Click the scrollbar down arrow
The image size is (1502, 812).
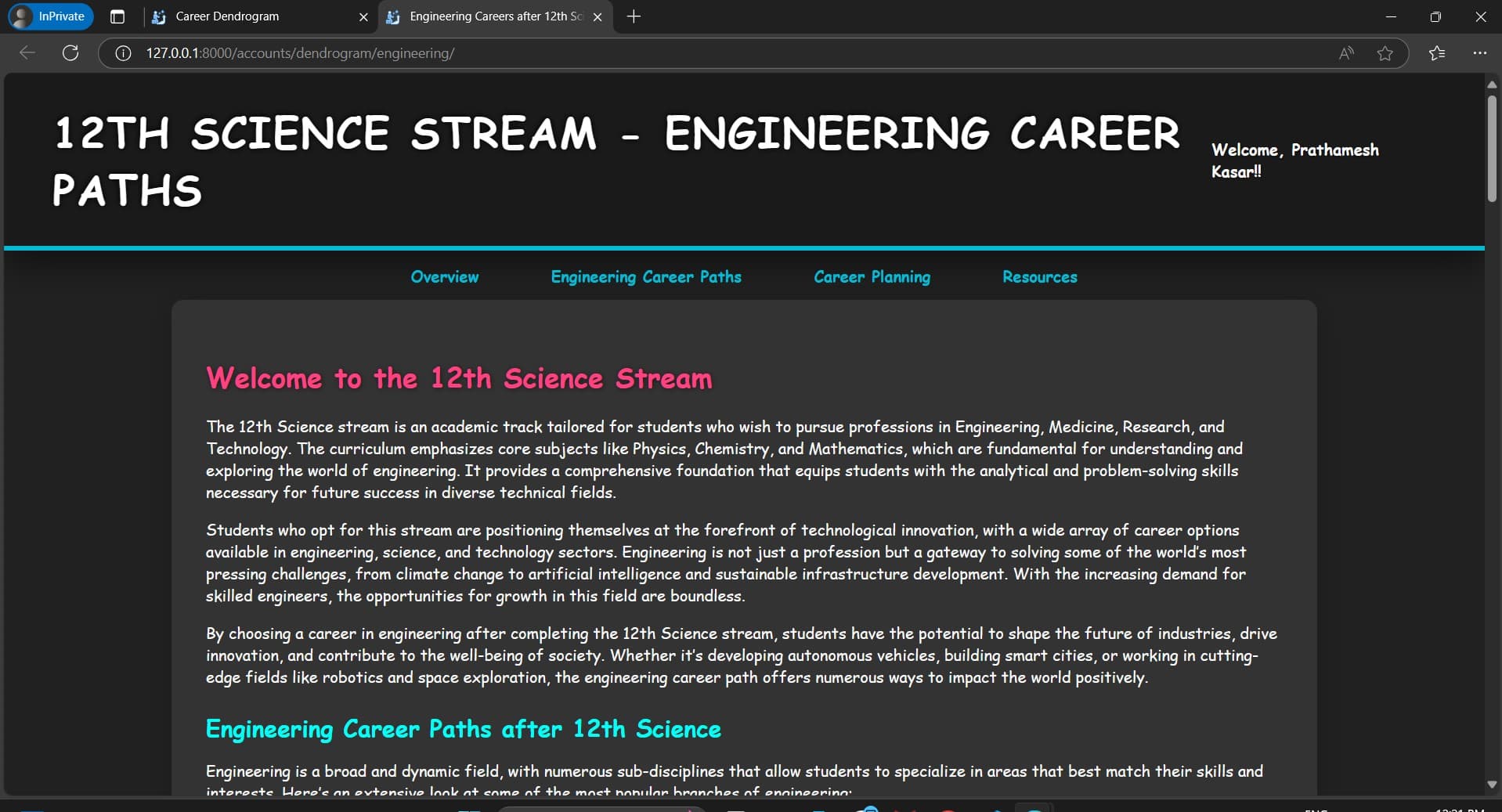[x=1492, y=785]
